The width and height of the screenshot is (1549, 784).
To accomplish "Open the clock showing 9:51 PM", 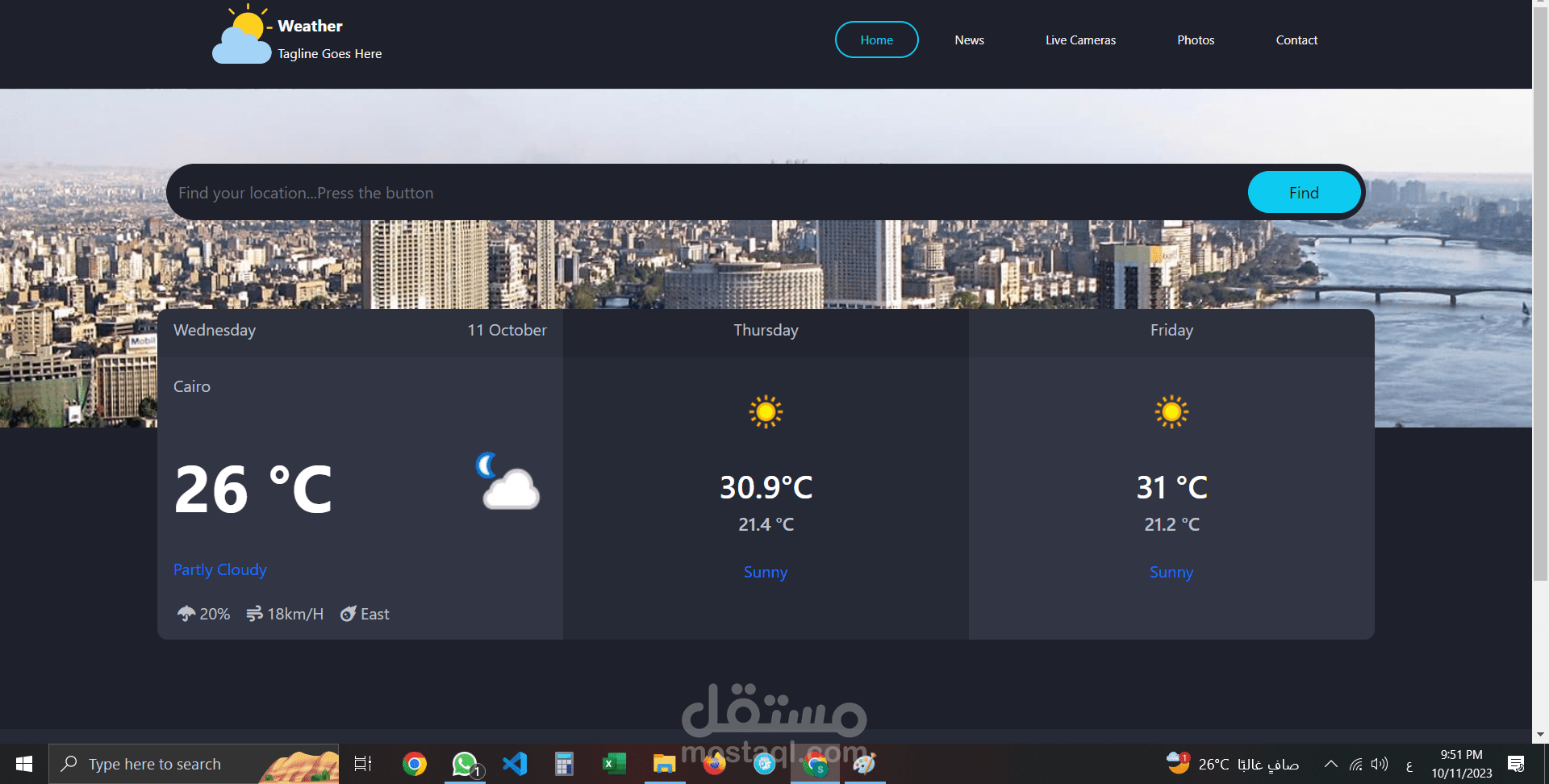I will 1462,764.
